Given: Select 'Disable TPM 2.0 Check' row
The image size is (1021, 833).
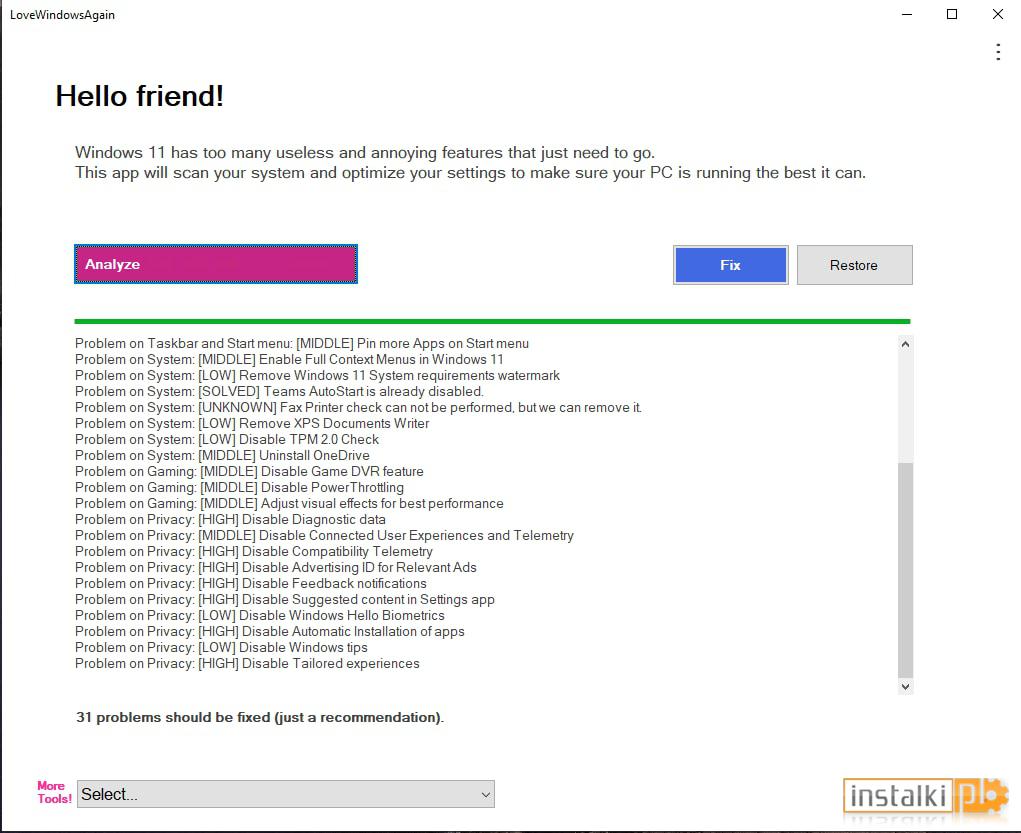Looking at the screenshot, I should 227,439.
